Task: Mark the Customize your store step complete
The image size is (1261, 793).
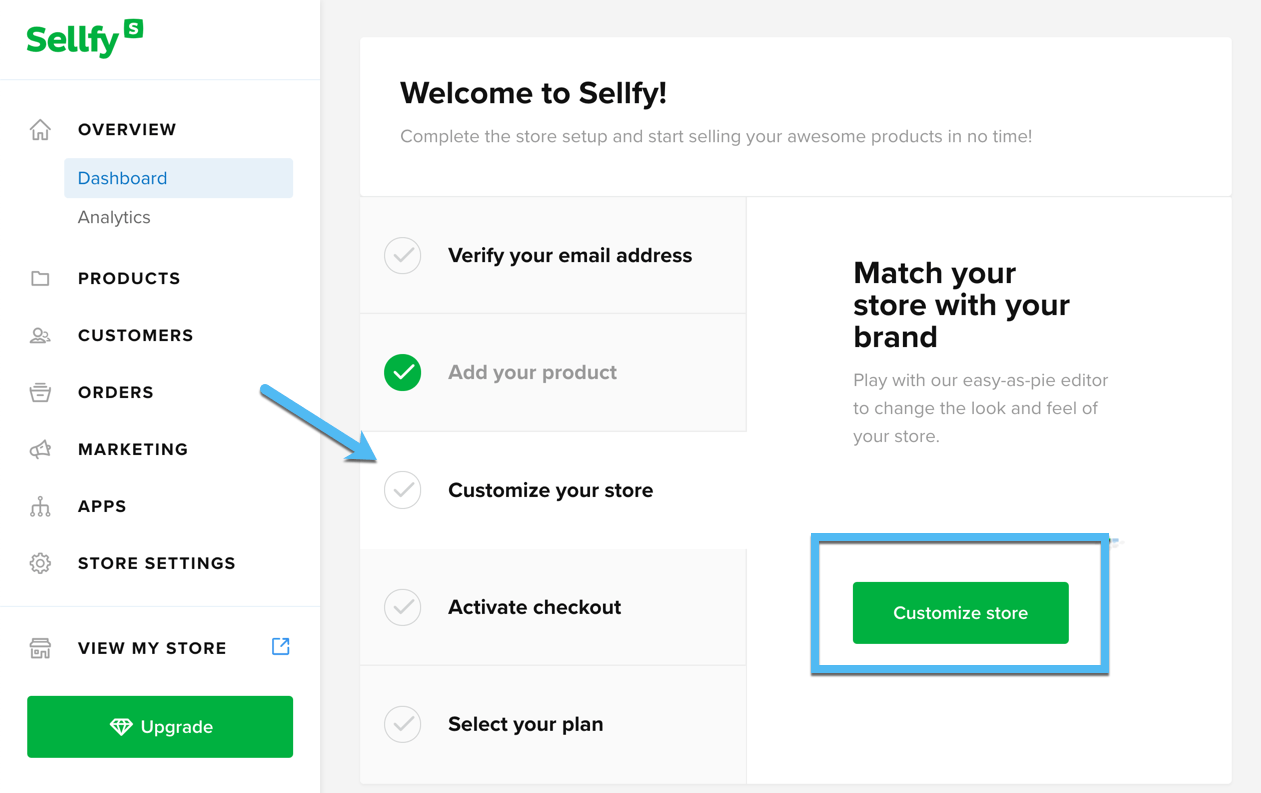Action: coord(402,490)
